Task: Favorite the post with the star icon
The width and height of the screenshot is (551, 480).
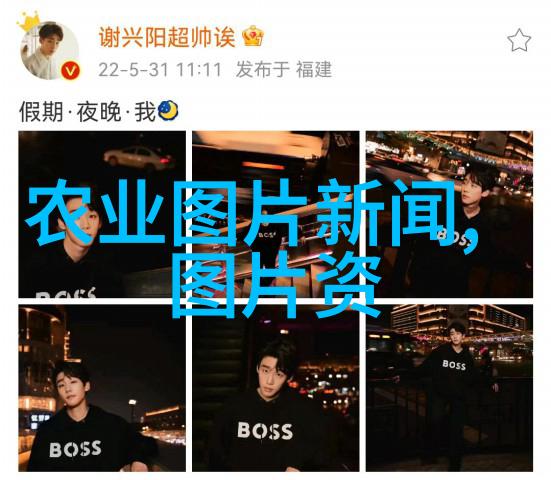Action: pyautogui.click(x=519, y=40)
